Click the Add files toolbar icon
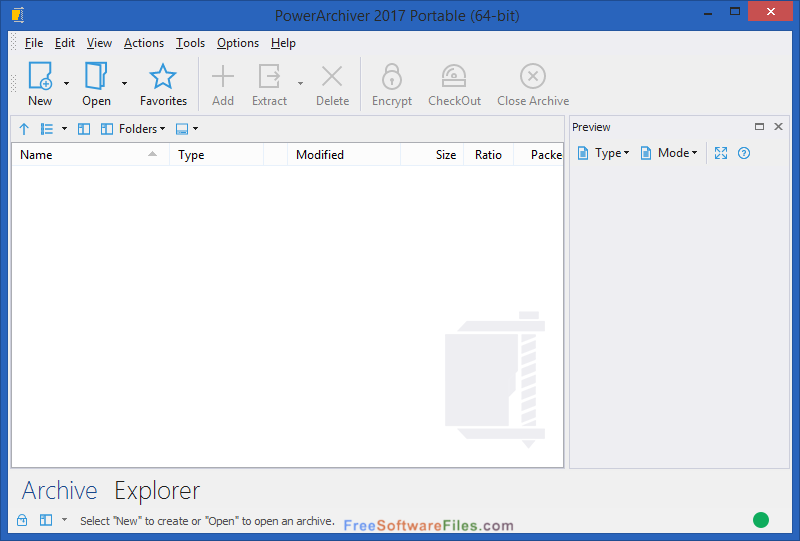 223,77
